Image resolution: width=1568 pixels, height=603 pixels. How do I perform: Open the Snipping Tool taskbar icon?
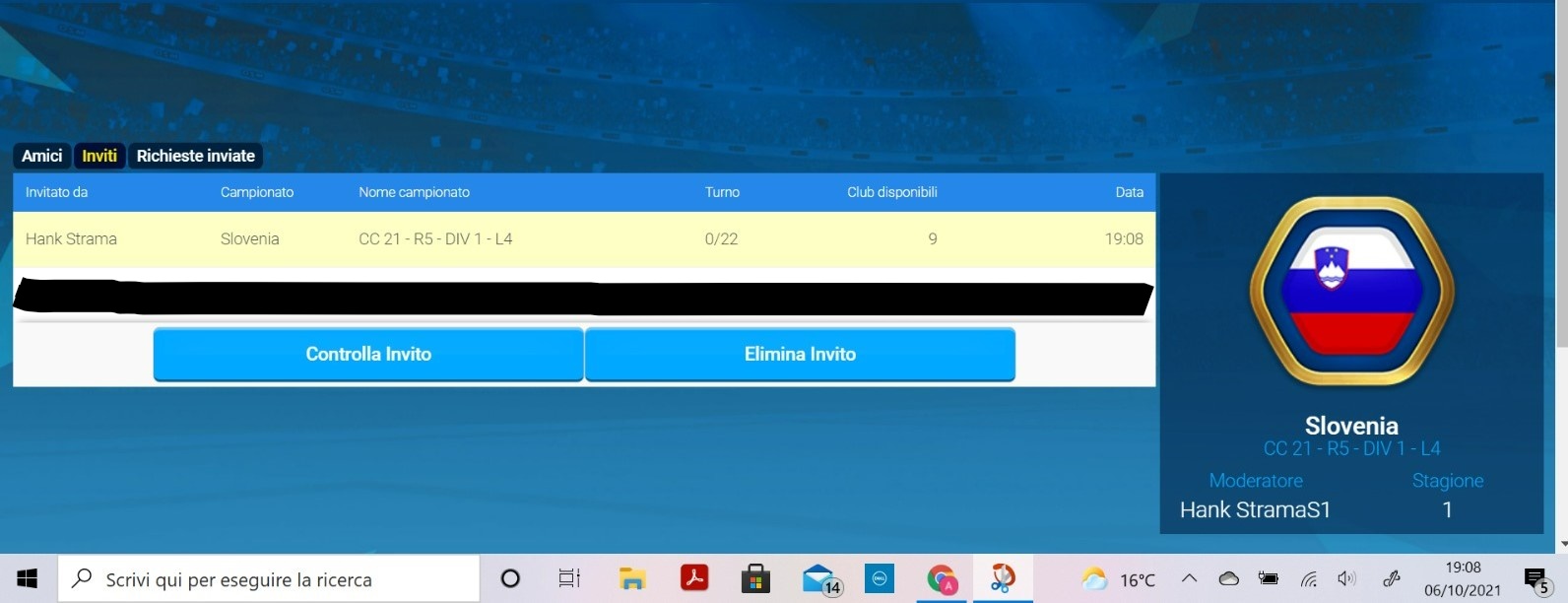click(1003, 578)
